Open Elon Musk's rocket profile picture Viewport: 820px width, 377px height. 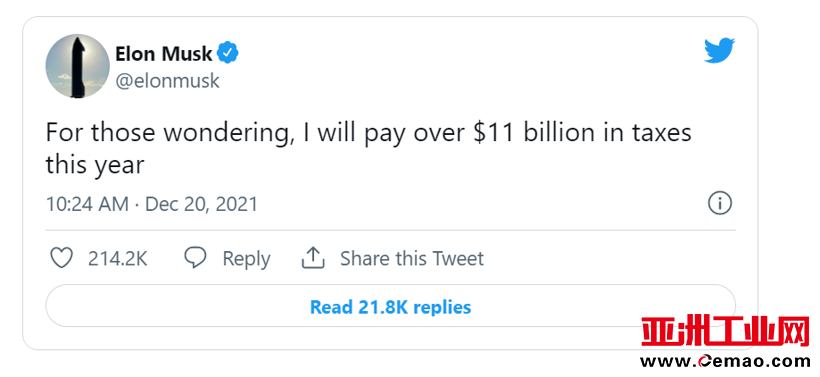[77, 66]
